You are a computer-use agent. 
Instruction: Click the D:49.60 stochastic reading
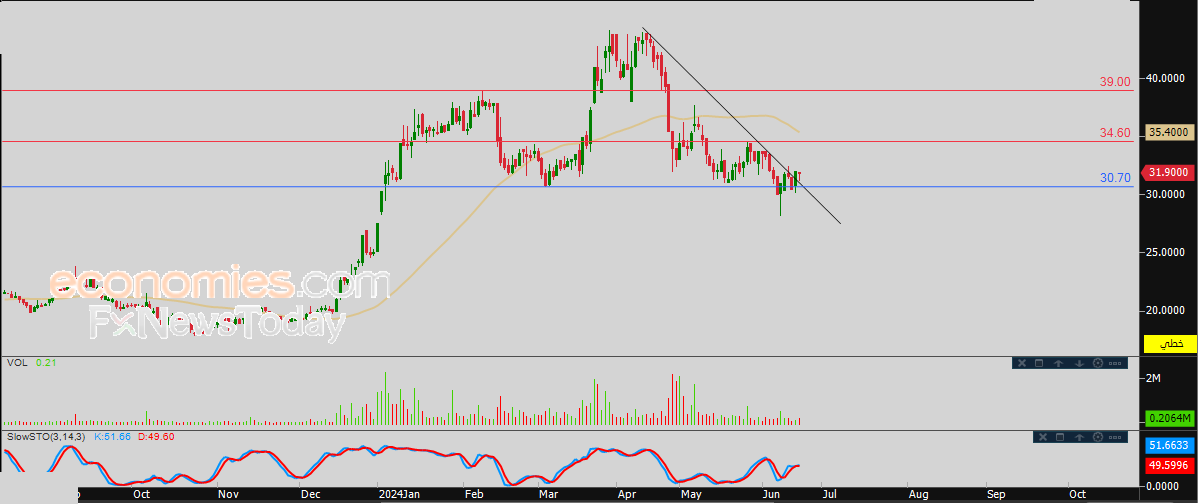click(x=158, y=436)
